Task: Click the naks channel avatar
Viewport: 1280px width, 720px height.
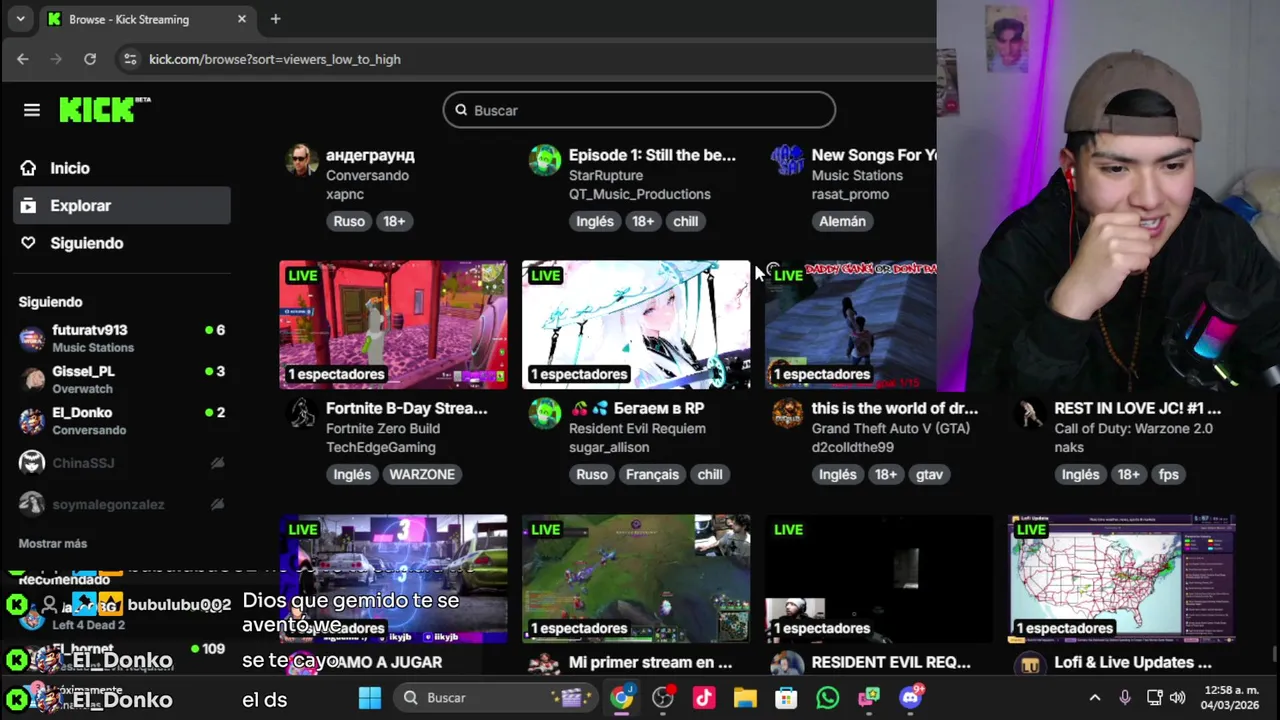Action: click(1030, 413)
